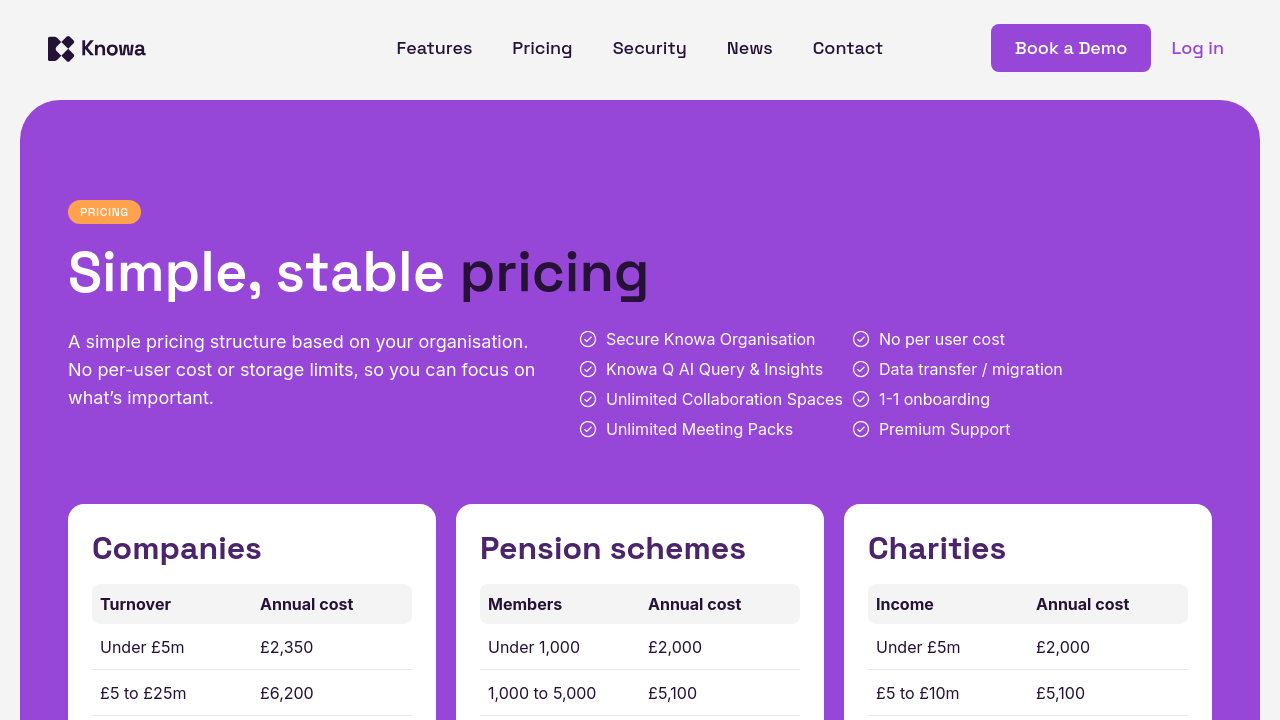1280x720 pixels.
Task: Open the Features menu item
Action: coord(434,48)
